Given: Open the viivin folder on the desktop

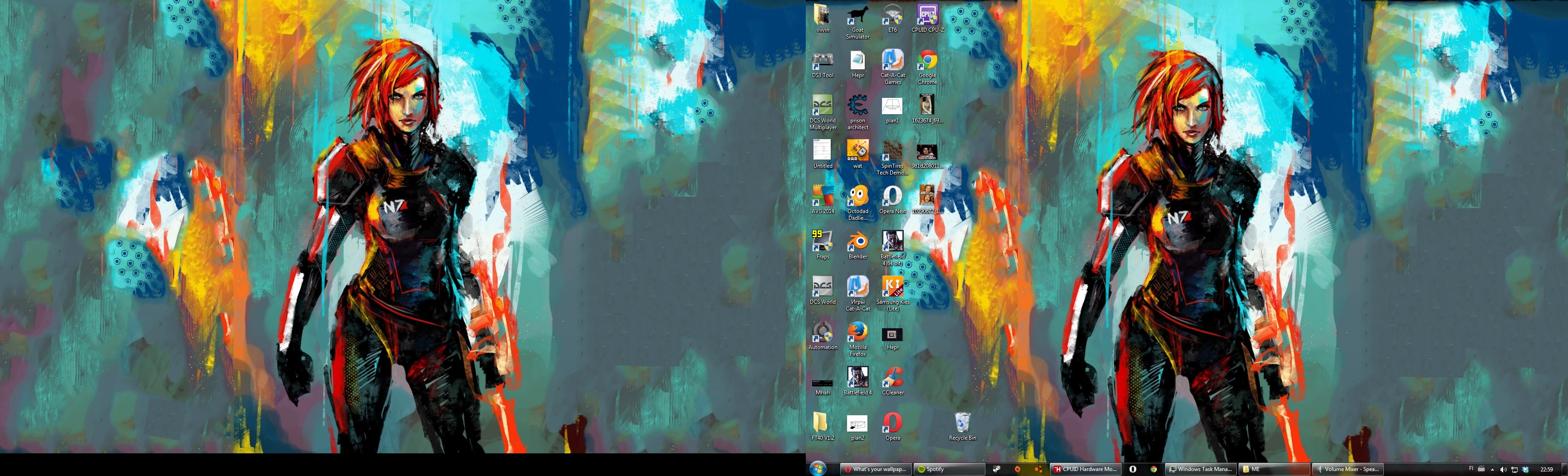Looking at the screenshot, I should pos(823,18).
